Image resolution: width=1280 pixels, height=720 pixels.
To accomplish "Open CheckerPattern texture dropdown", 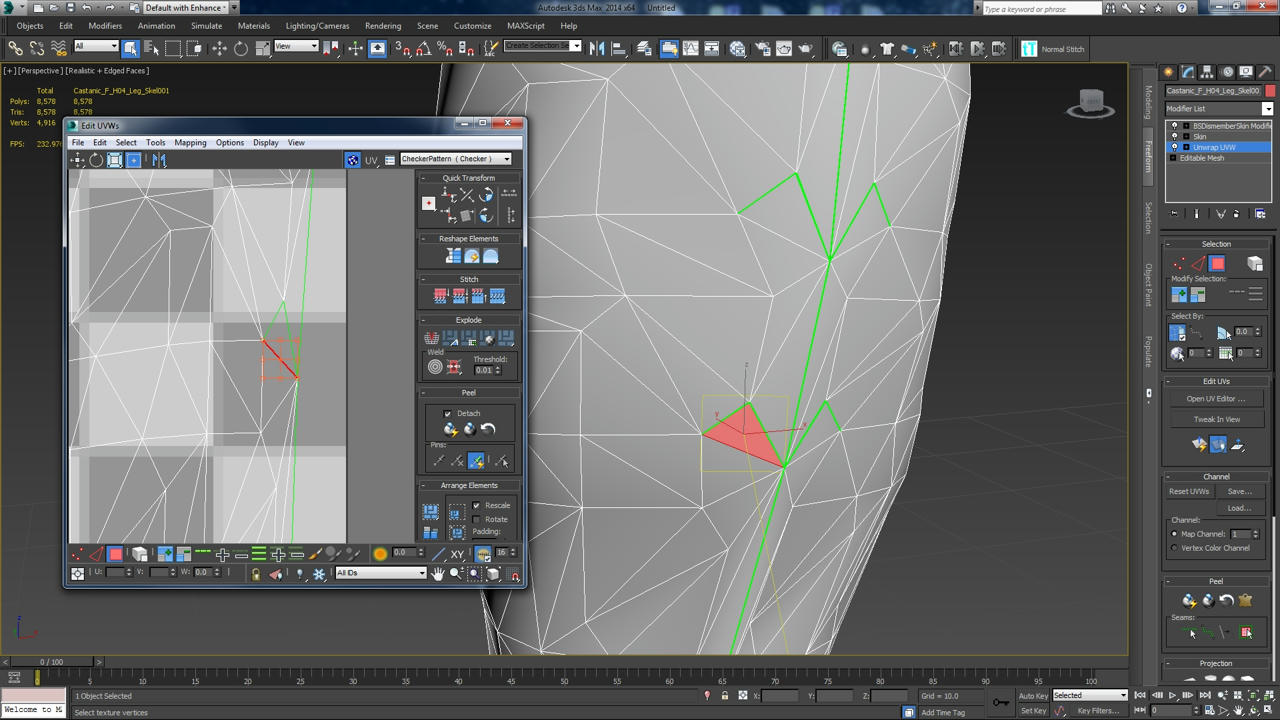I will click(456, 159).
